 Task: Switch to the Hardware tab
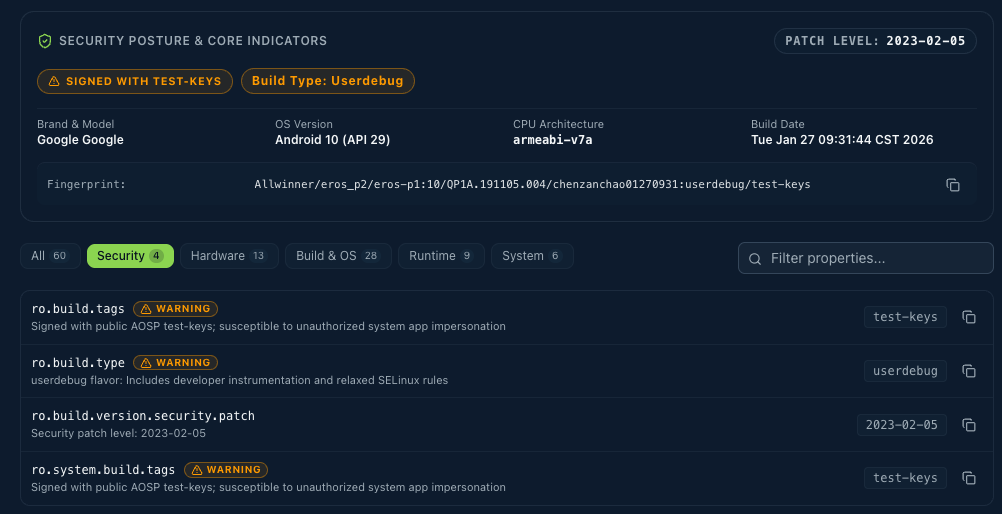pos(229,256)
